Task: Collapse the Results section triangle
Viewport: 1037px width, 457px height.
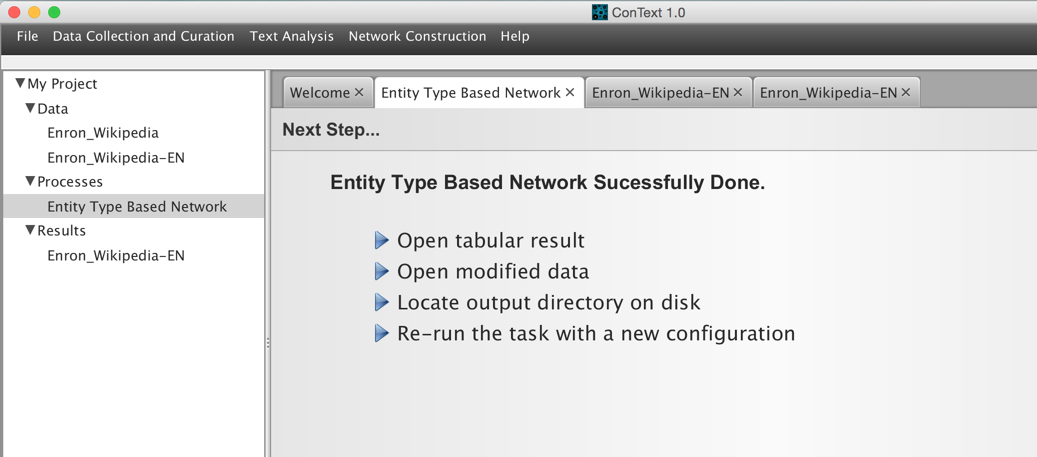Action: tap(30, 230)
